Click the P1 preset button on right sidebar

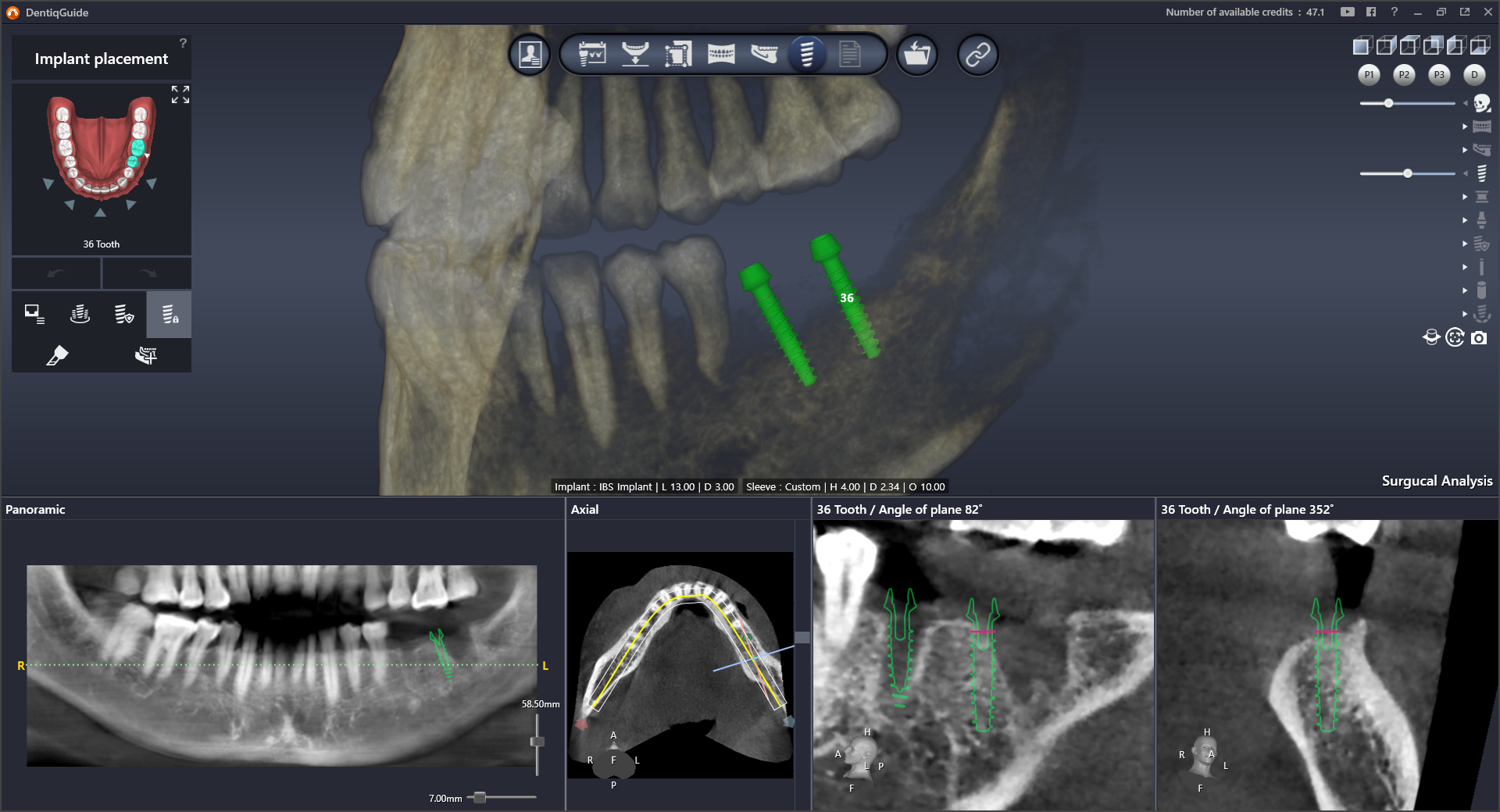click(x=1369, y=75)
